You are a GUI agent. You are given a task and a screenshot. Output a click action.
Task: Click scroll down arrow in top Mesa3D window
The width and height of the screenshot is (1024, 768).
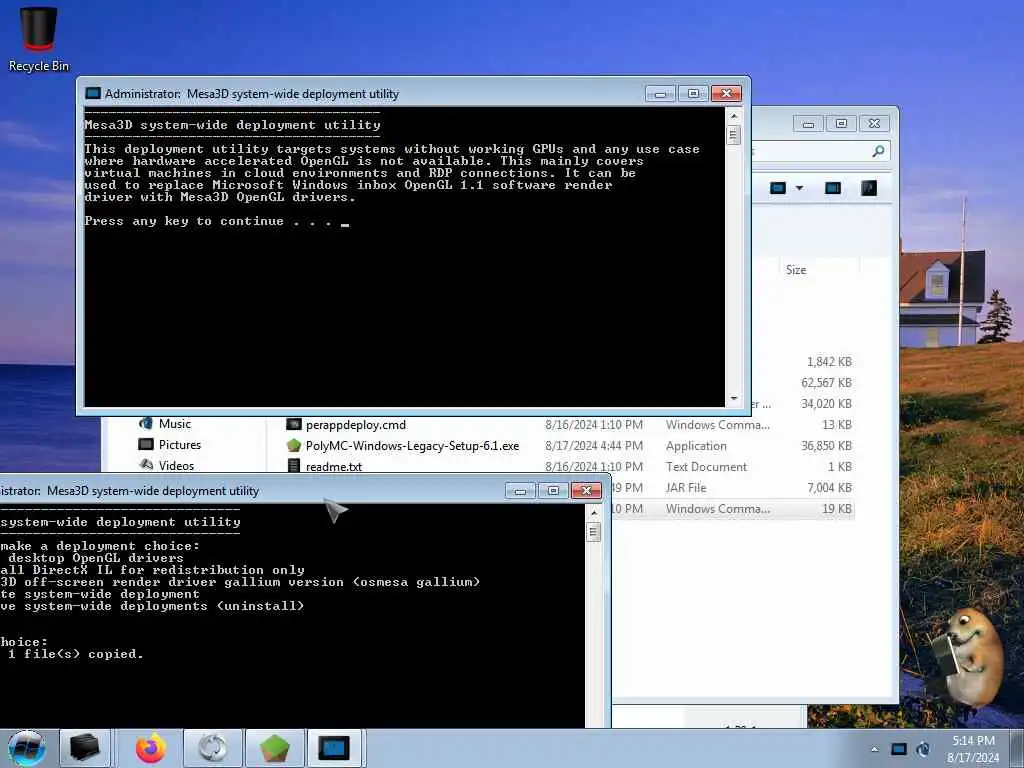[733, 398]
